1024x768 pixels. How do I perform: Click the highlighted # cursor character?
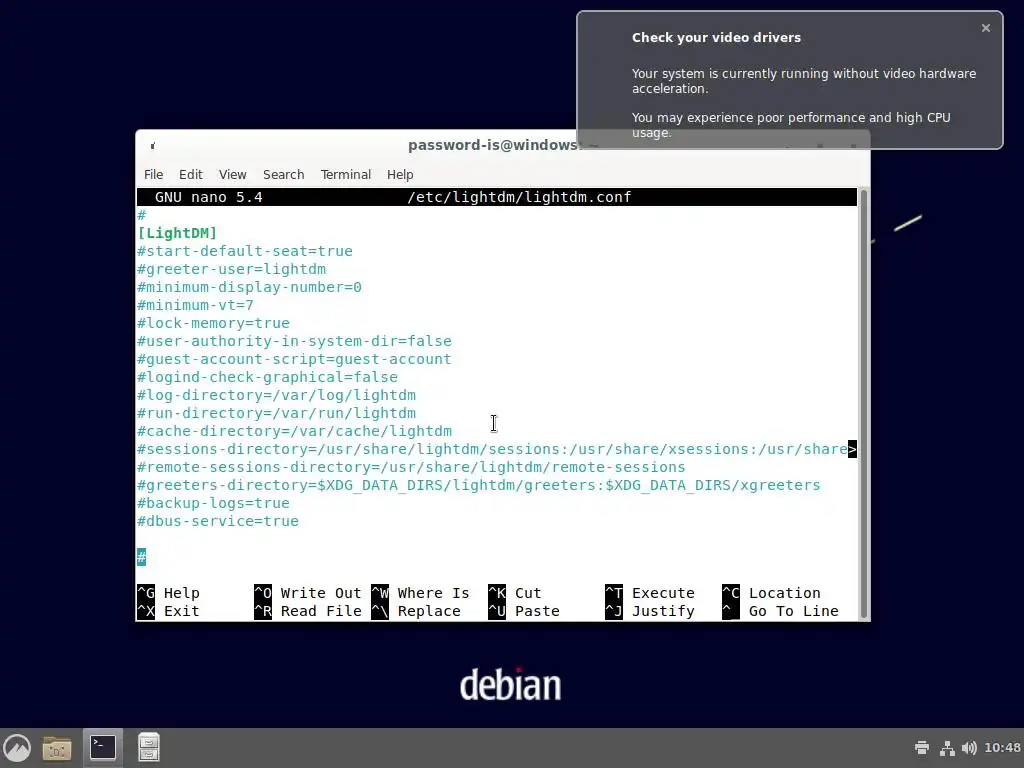pos(142,557)
